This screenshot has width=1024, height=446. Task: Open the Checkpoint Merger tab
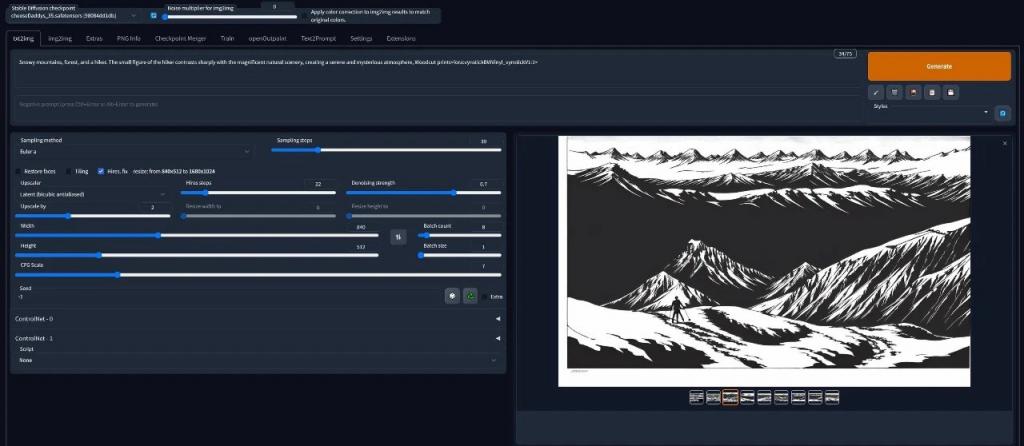[180, 38]
